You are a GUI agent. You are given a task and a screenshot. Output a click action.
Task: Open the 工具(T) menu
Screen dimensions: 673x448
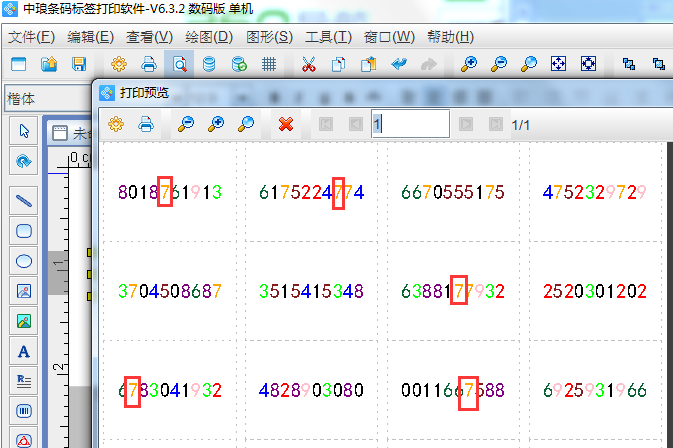point(328,37)
